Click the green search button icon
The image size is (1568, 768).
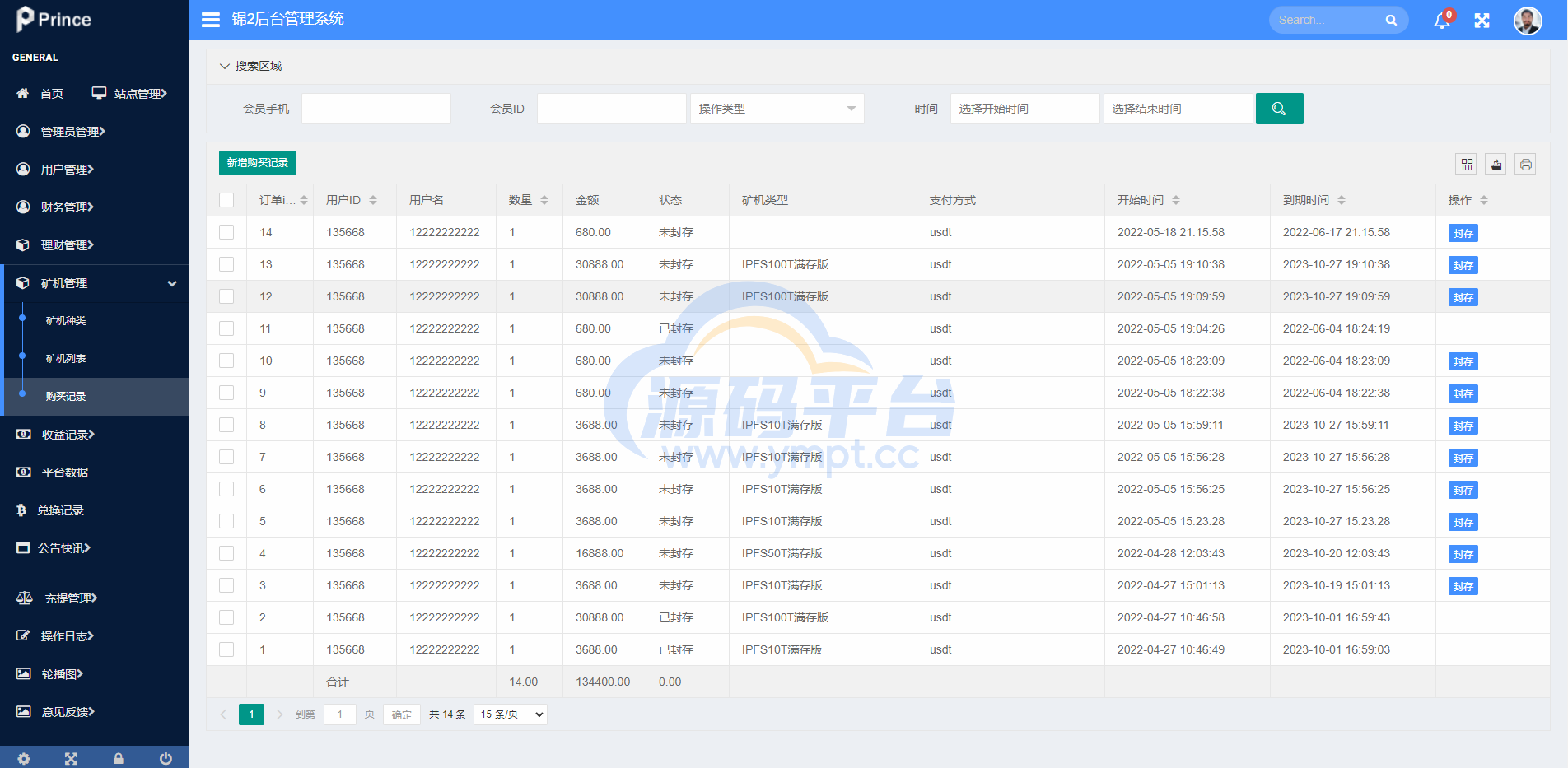click(1279, 109)
